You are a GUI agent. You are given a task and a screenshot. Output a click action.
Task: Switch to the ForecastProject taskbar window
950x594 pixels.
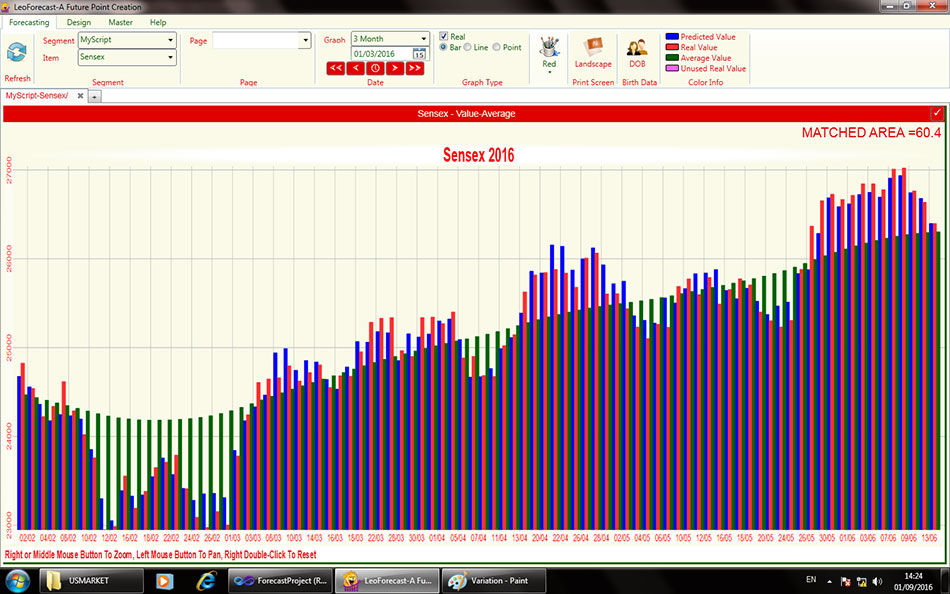tap(280, 581)
